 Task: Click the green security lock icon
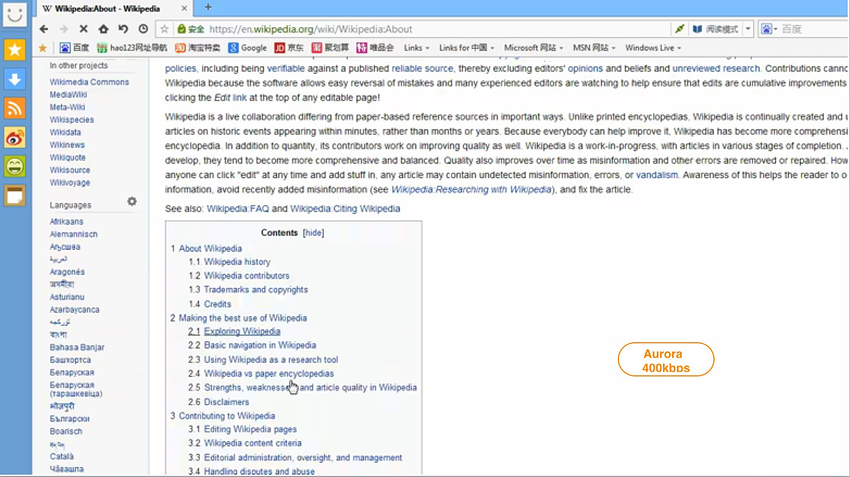182,29
